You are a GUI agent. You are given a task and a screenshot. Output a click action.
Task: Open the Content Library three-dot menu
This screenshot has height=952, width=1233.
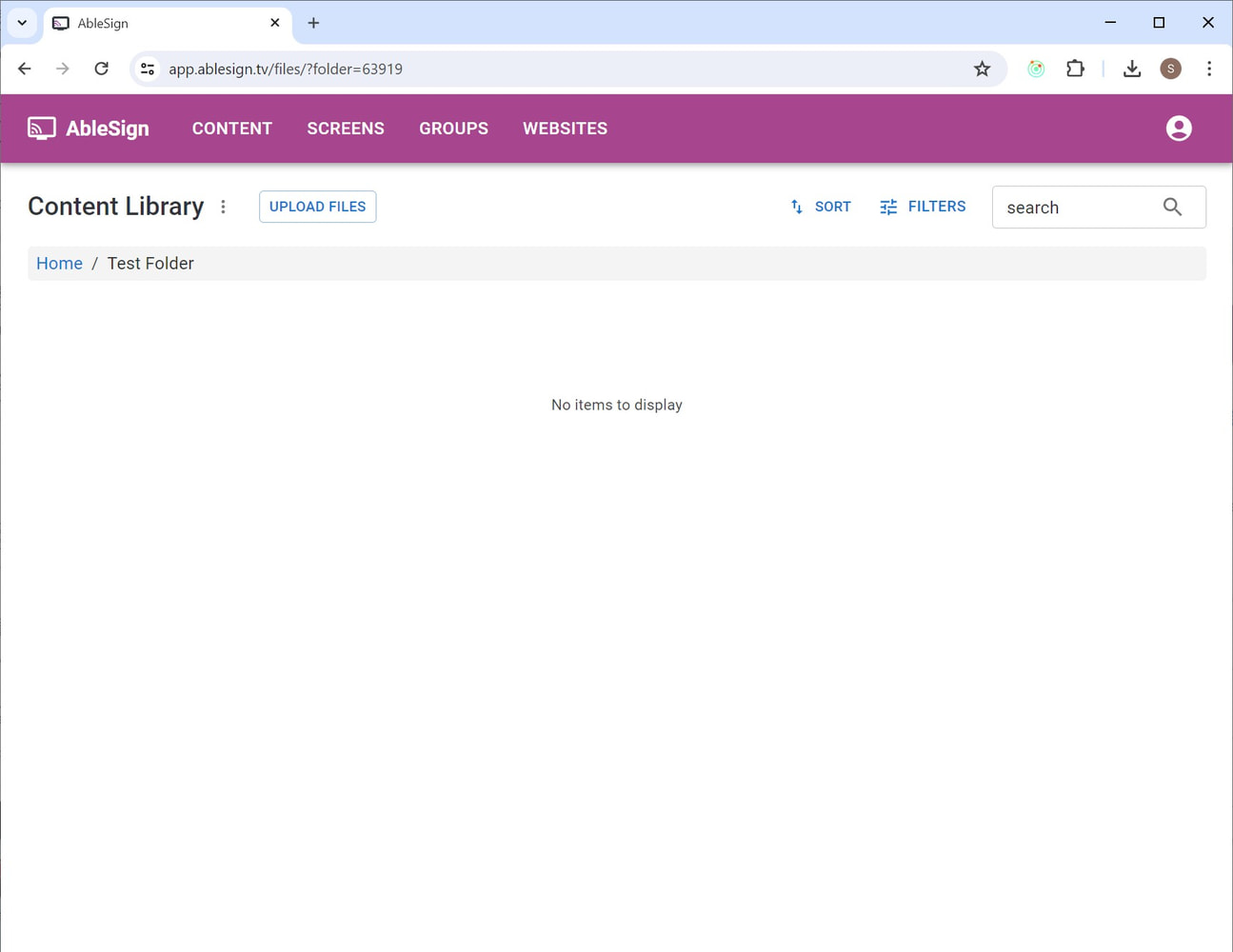[x=223, y=207]
